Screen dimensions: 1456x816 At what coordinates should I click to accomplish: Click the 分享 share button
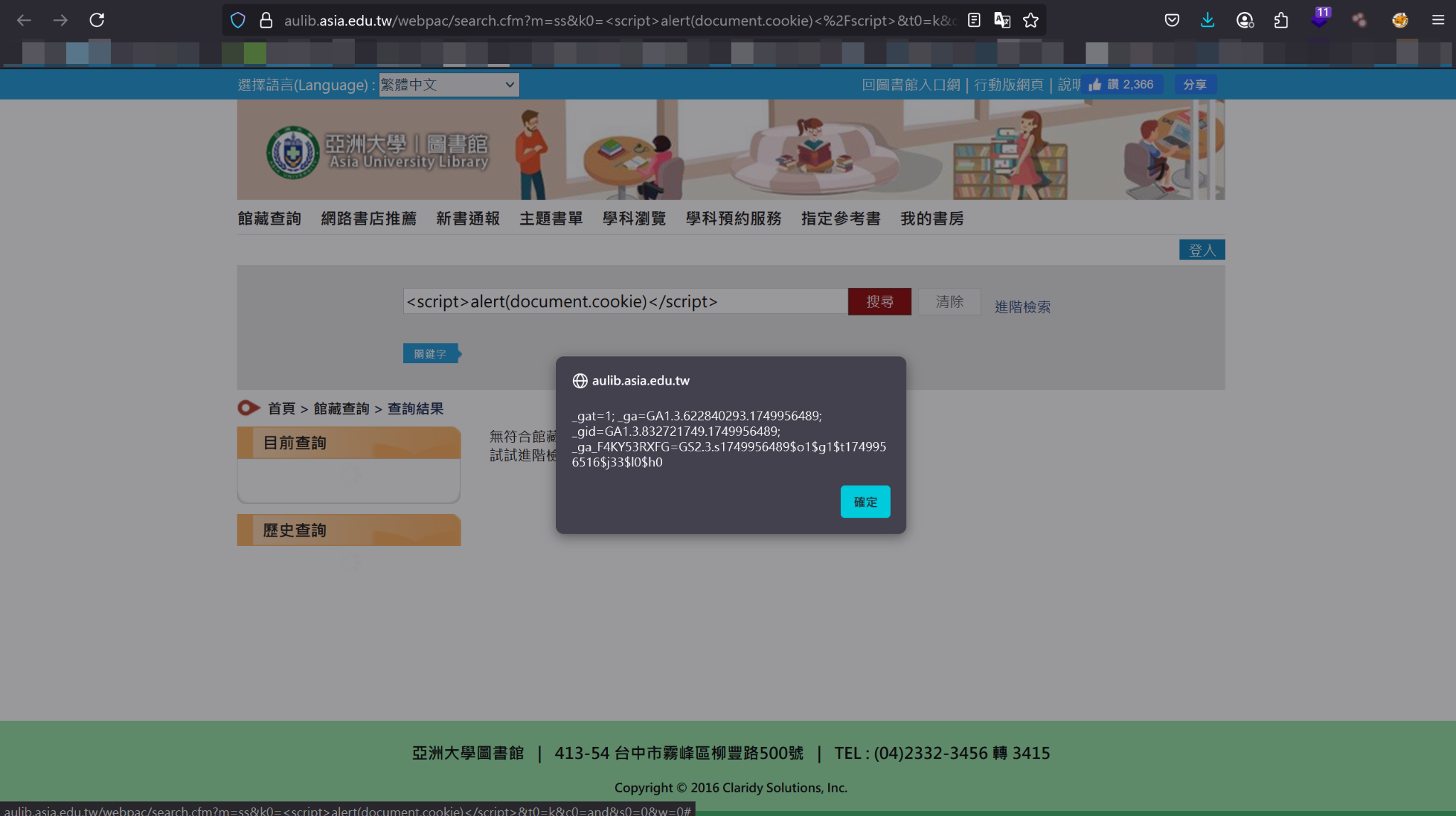pyautogui.click(x=1195, y=85)
